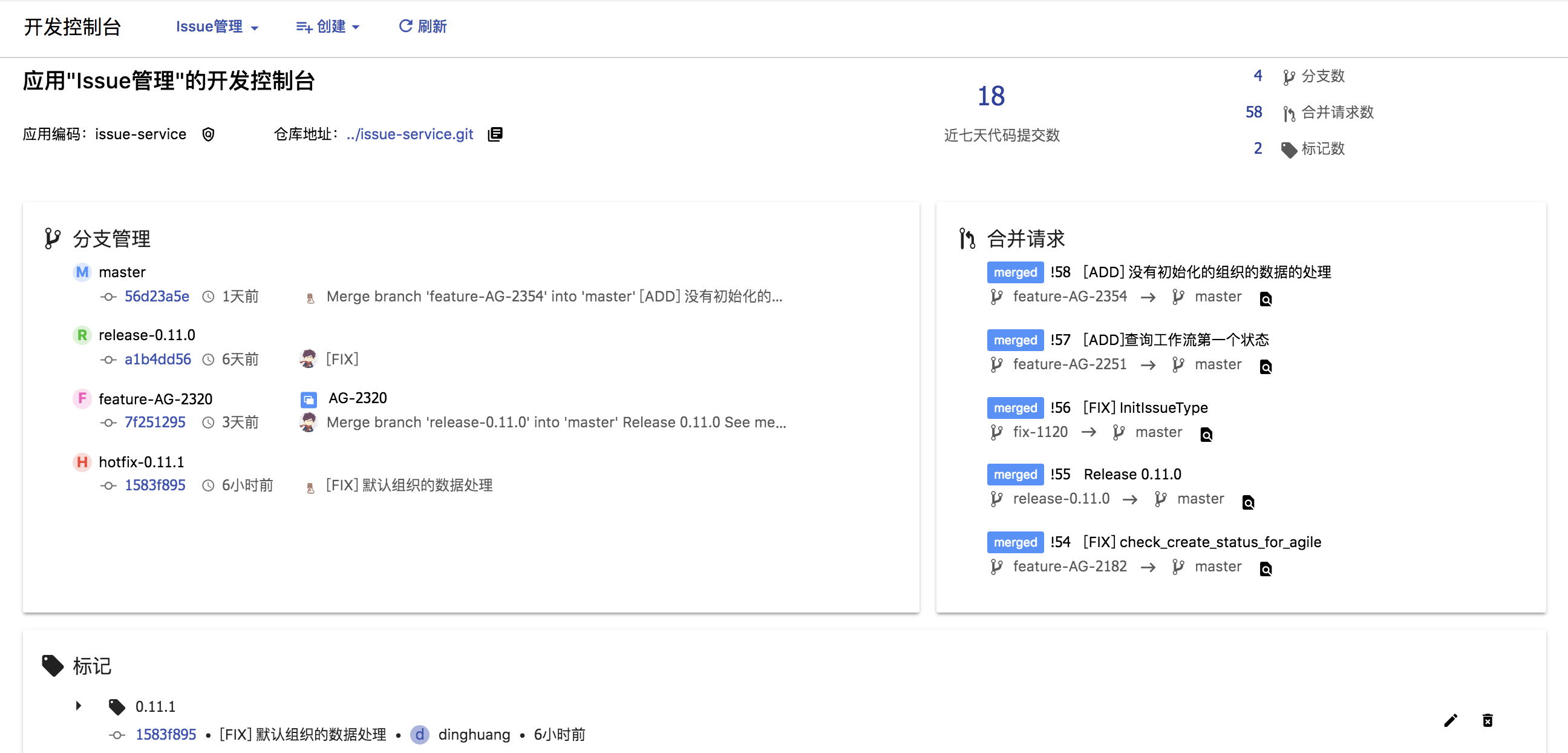The image size is (1568, 753).
Task: Click the M avatar of master branch
Action: (82, 272)
